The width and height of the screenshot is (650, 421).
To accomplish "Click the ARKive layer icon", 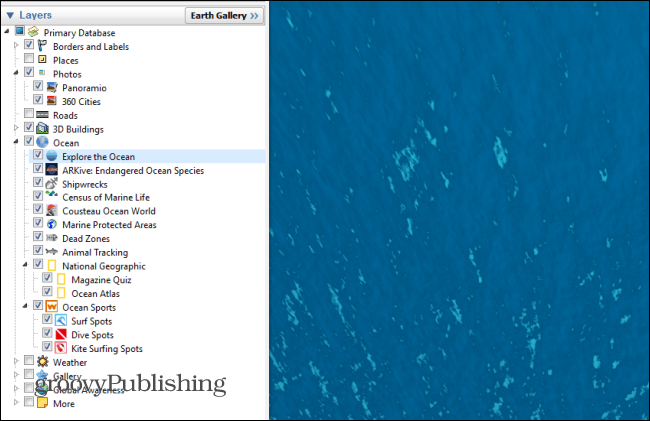I will pos(52,169).
